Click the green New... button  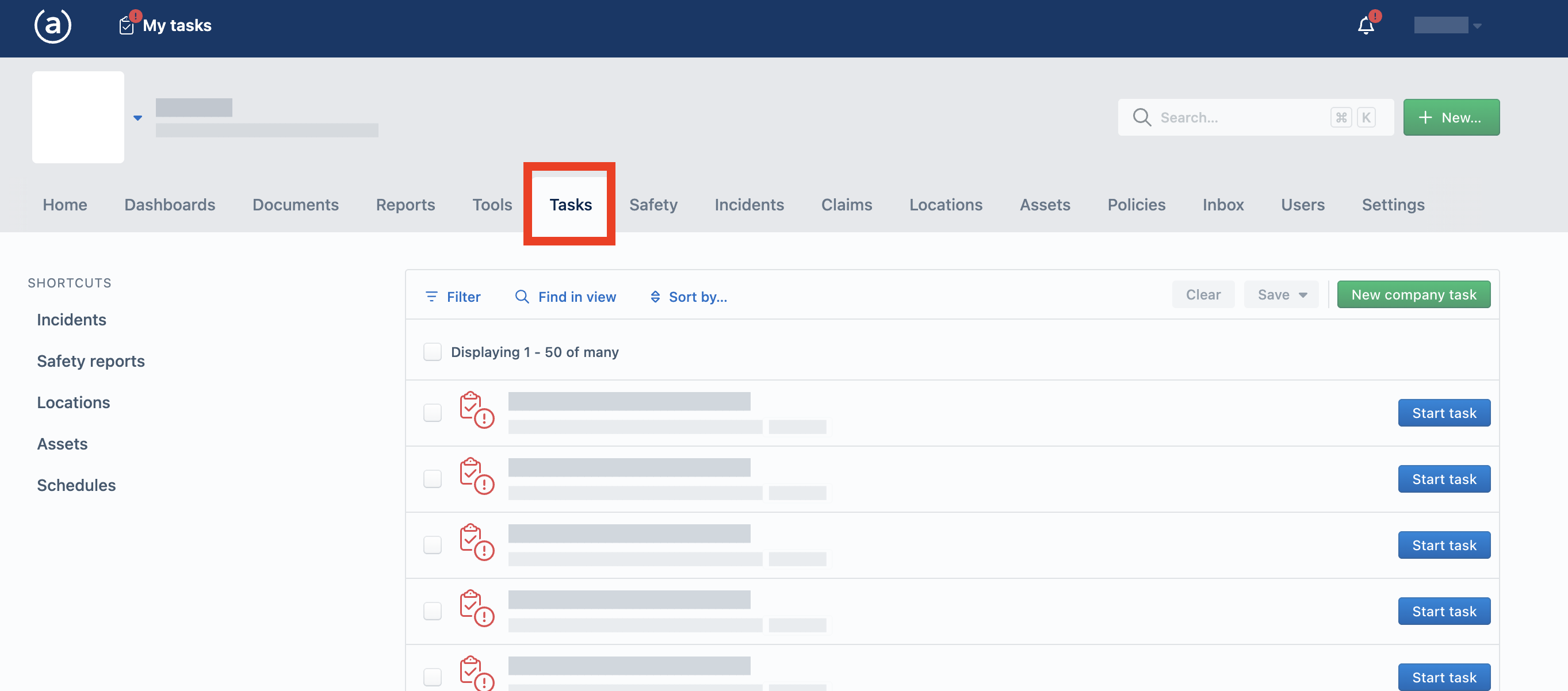(x=1451, y=117)
